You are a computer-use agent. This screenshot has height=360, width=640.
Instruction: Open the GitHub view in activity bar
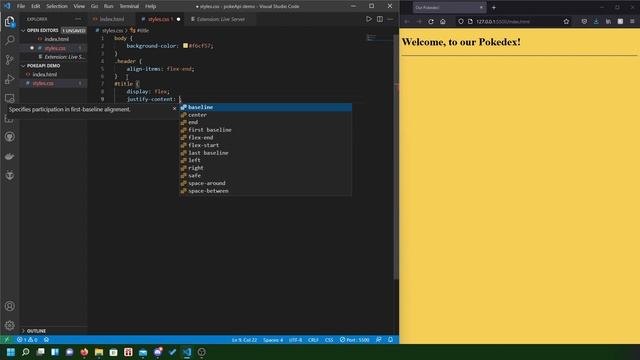pyautogui.click(x=9, y=137)
